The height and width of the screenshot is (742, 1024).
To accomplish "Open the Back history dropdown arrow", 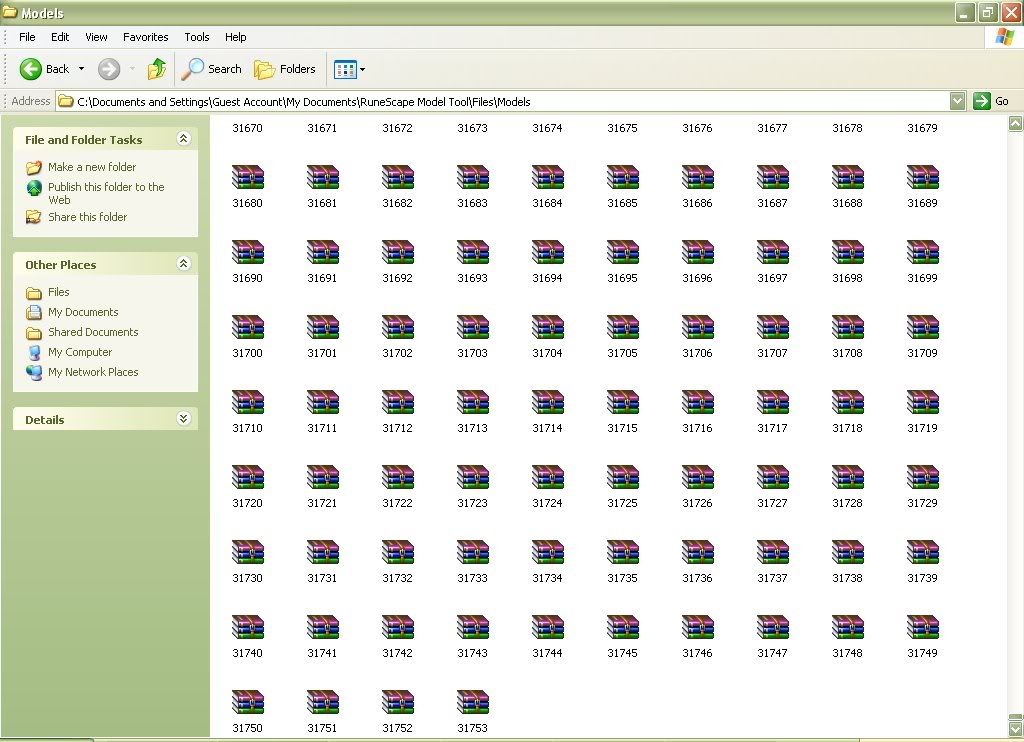I will (x=82, y=69).
